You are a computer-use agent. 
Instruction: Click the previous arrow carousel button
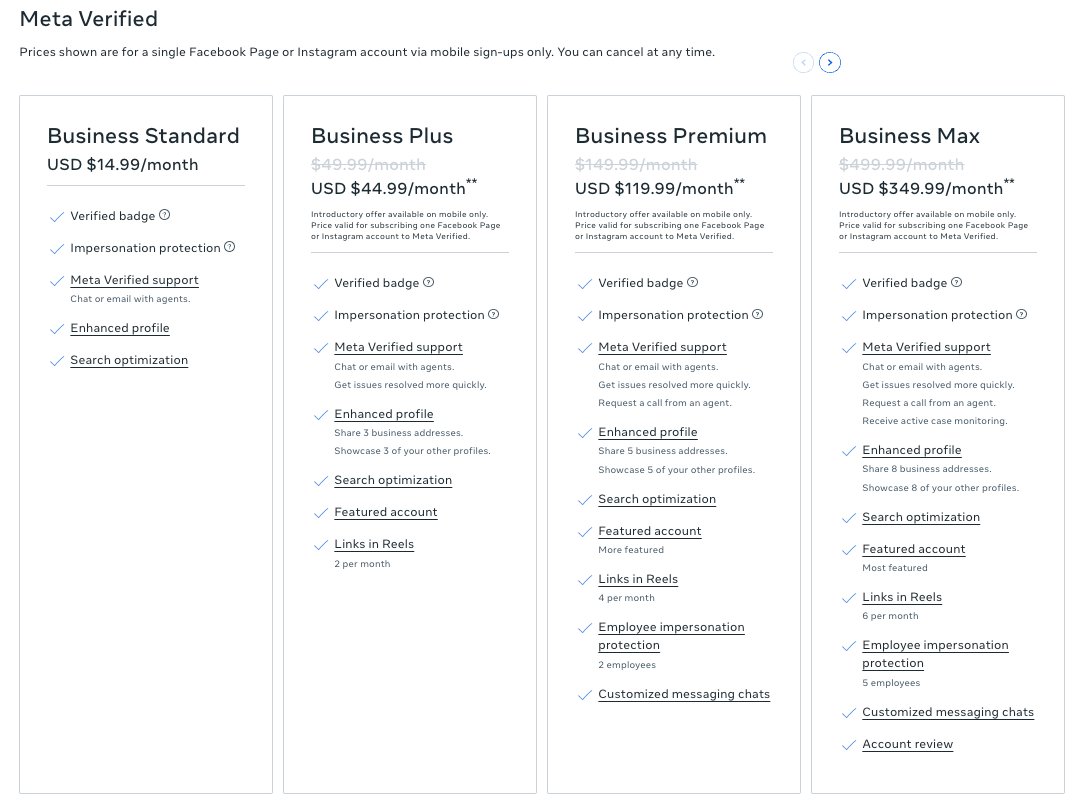click(x=803, y=63)
